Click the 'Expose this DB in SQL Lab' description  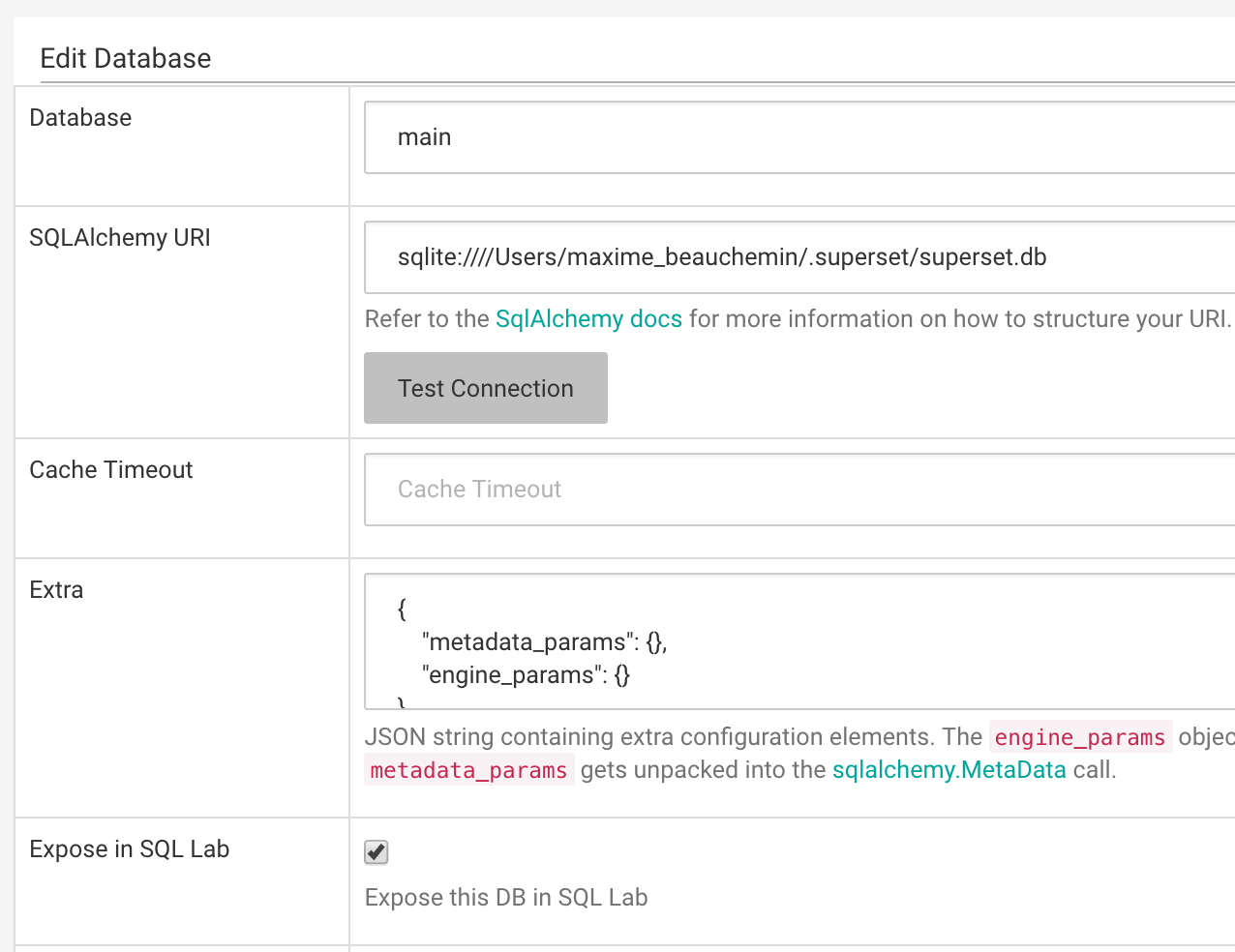coord(506,898)
